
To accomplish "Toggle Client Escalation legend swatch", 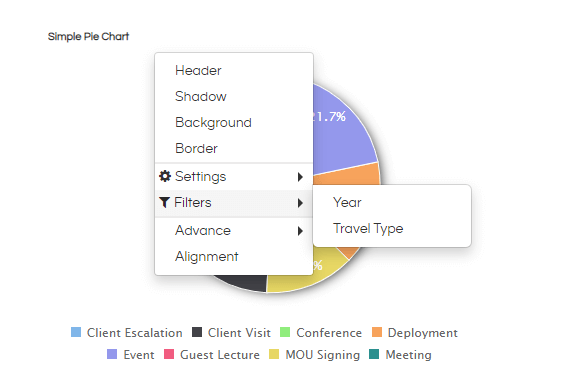I will click(x=76, y=332).
